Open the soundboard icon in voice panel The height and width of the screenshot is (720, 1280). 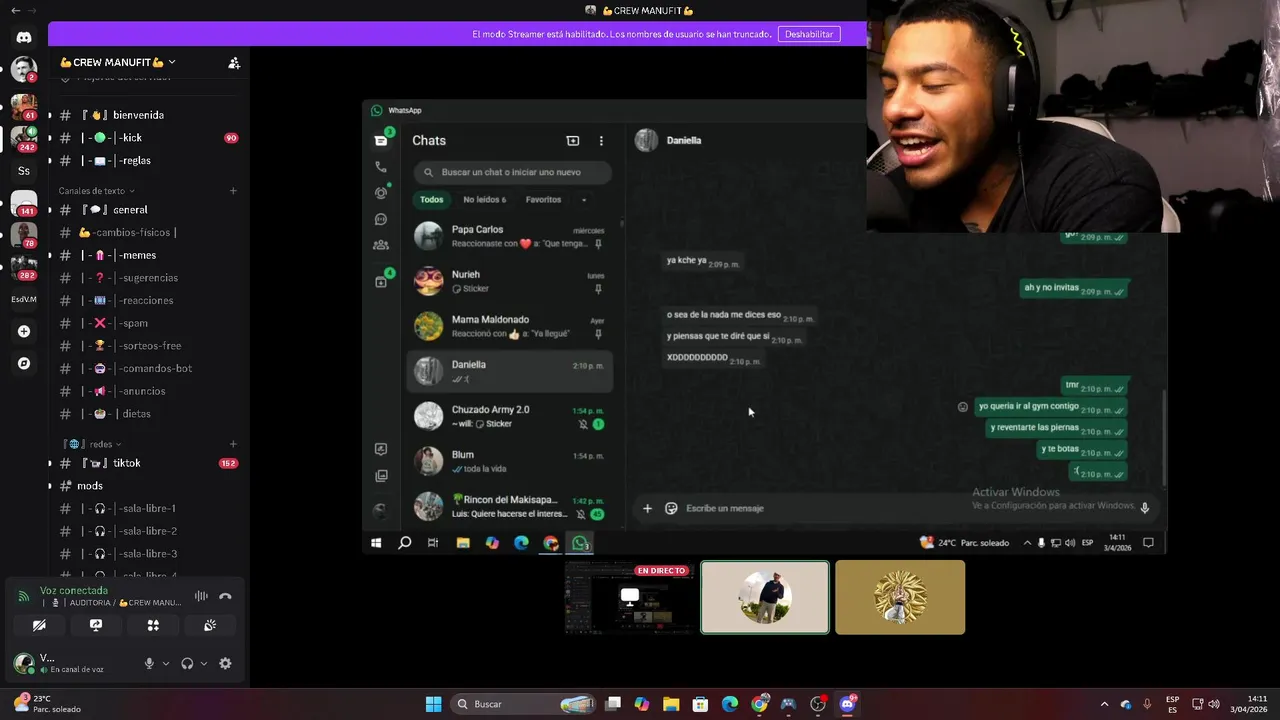coord(210,625)
